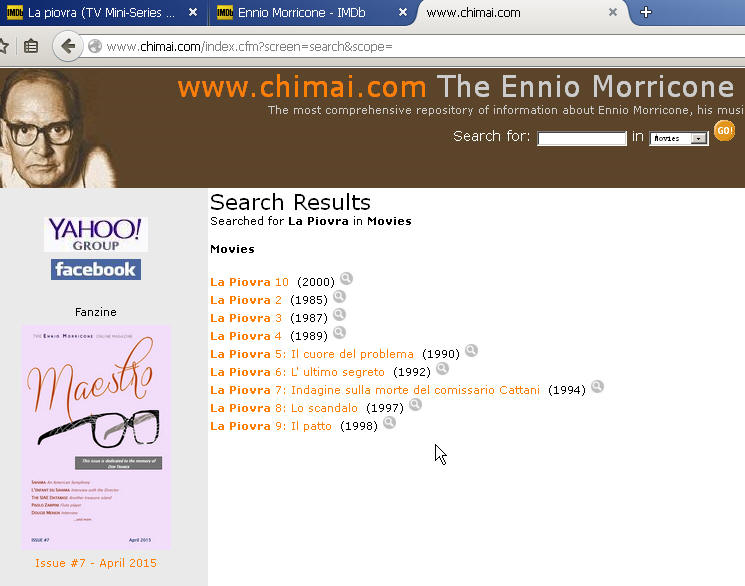745x586 pixels.
Task: Click the Maestro fanzine cover thumbnail
Action: (x=96, y=437)
